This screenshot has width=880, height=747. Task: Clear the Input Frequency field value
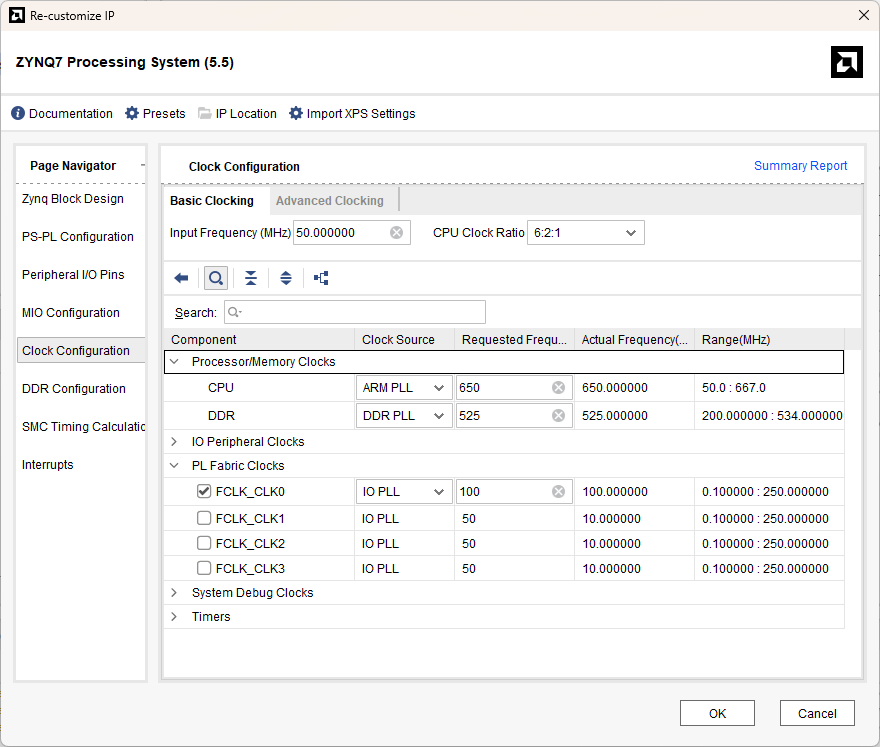[x=396, y=233]
